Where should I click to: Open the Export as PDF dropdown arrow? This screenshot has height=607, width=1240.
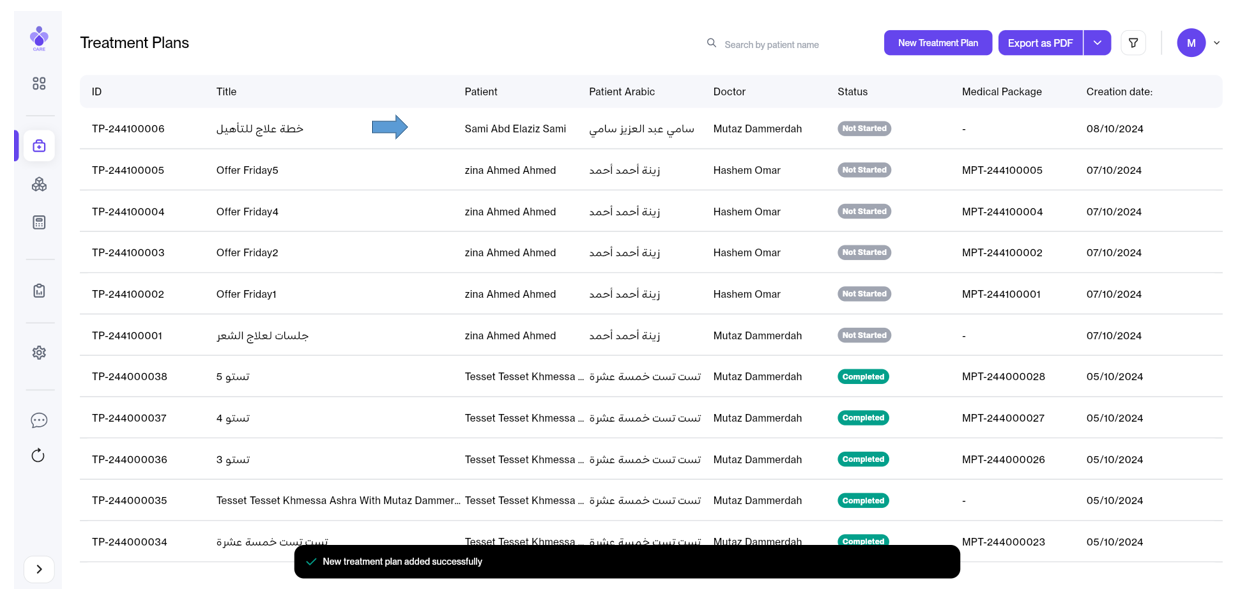coord(1097,43)
